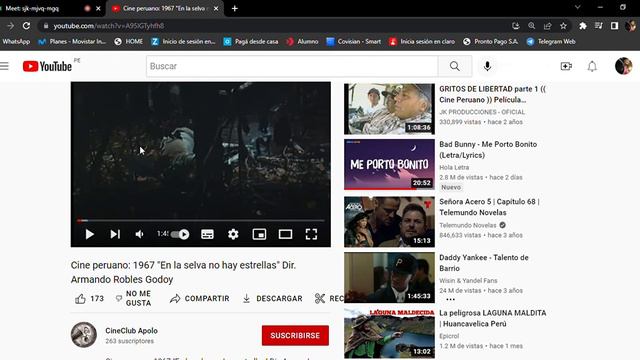This screenshot has height=360, width=640.
Task: Open GRITOS DE LIBERTAD video thumbnail
Action: pos(389,109)
